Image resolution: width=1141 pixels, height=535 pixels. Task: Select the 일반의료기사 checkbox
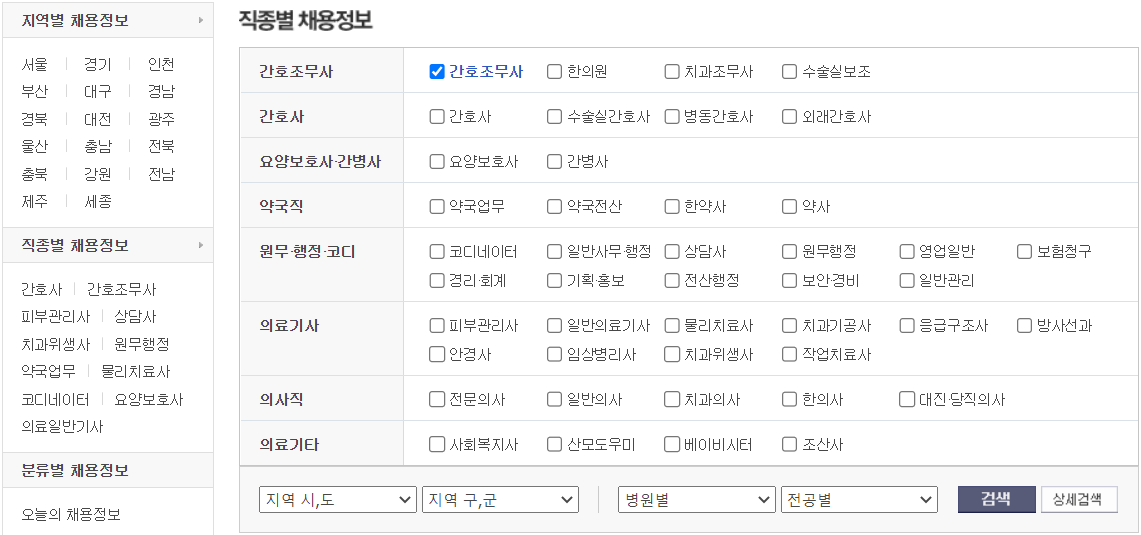pos(554,325)
